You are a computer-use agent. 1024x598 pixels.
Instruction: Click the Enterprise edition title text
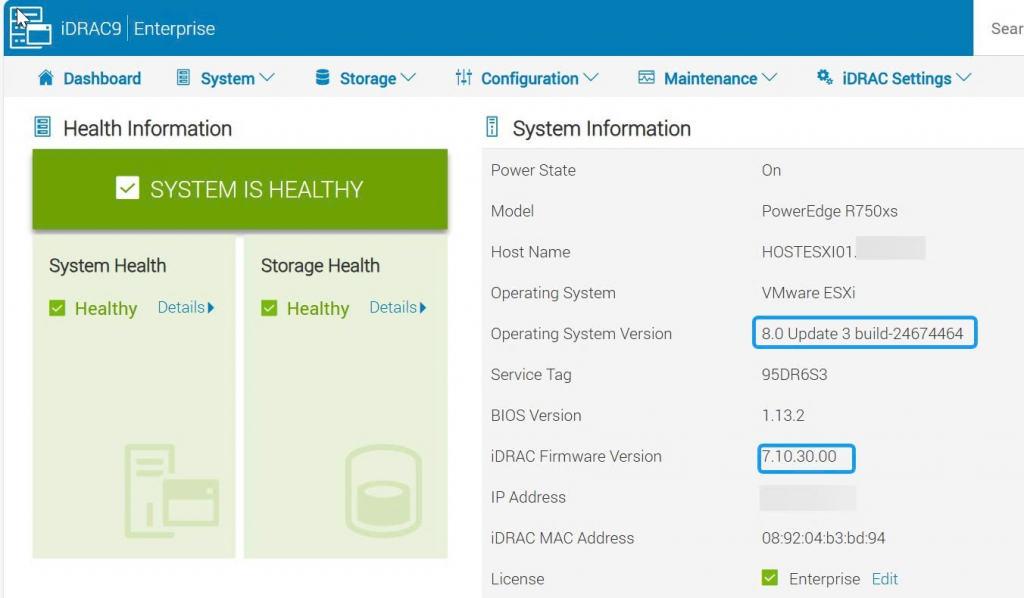174,29
